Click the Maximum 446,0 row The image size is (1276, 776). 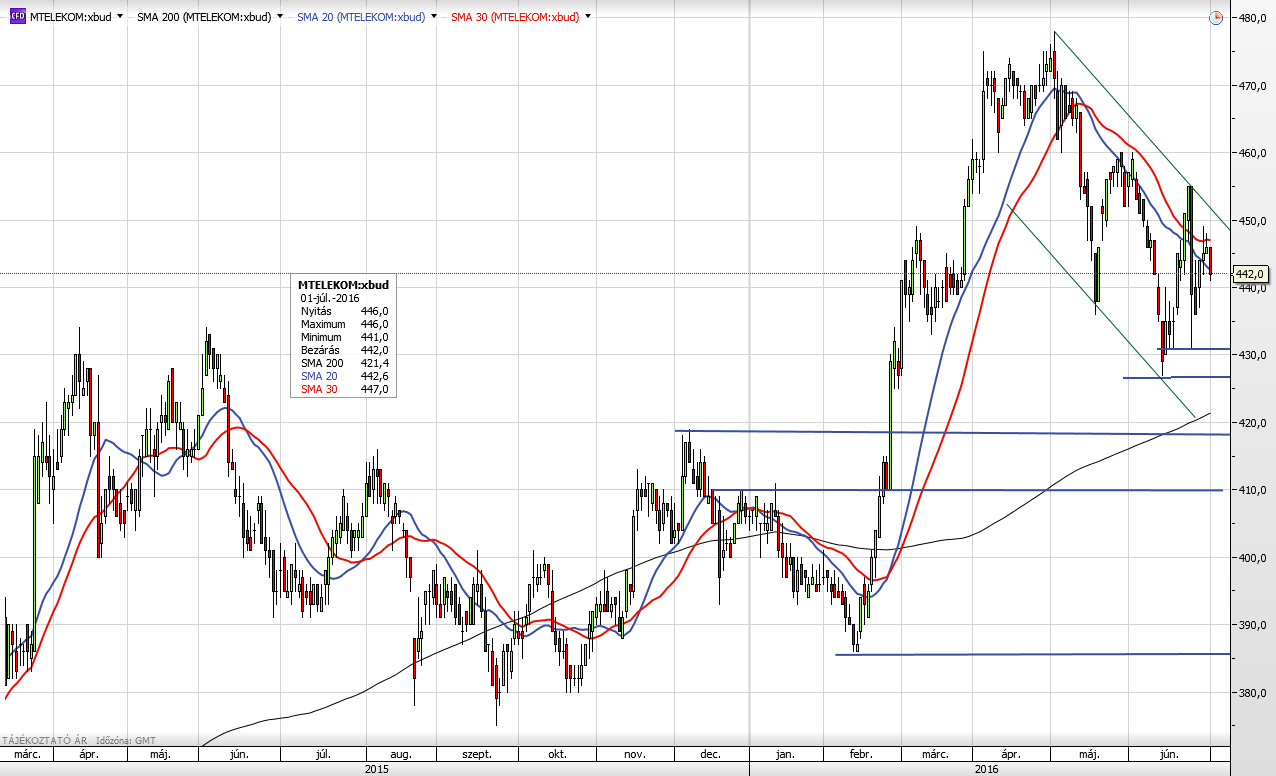coord(344,324)
